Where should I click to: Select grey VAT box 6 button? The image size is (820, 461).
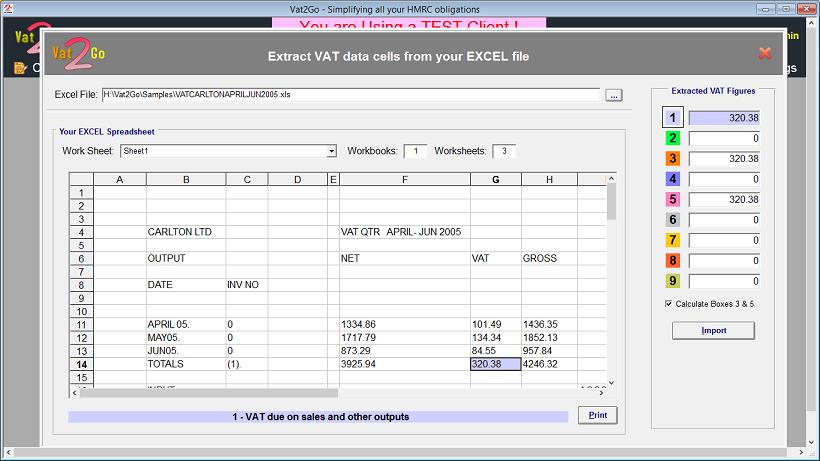pyautogui.click(x=673, y=220)
